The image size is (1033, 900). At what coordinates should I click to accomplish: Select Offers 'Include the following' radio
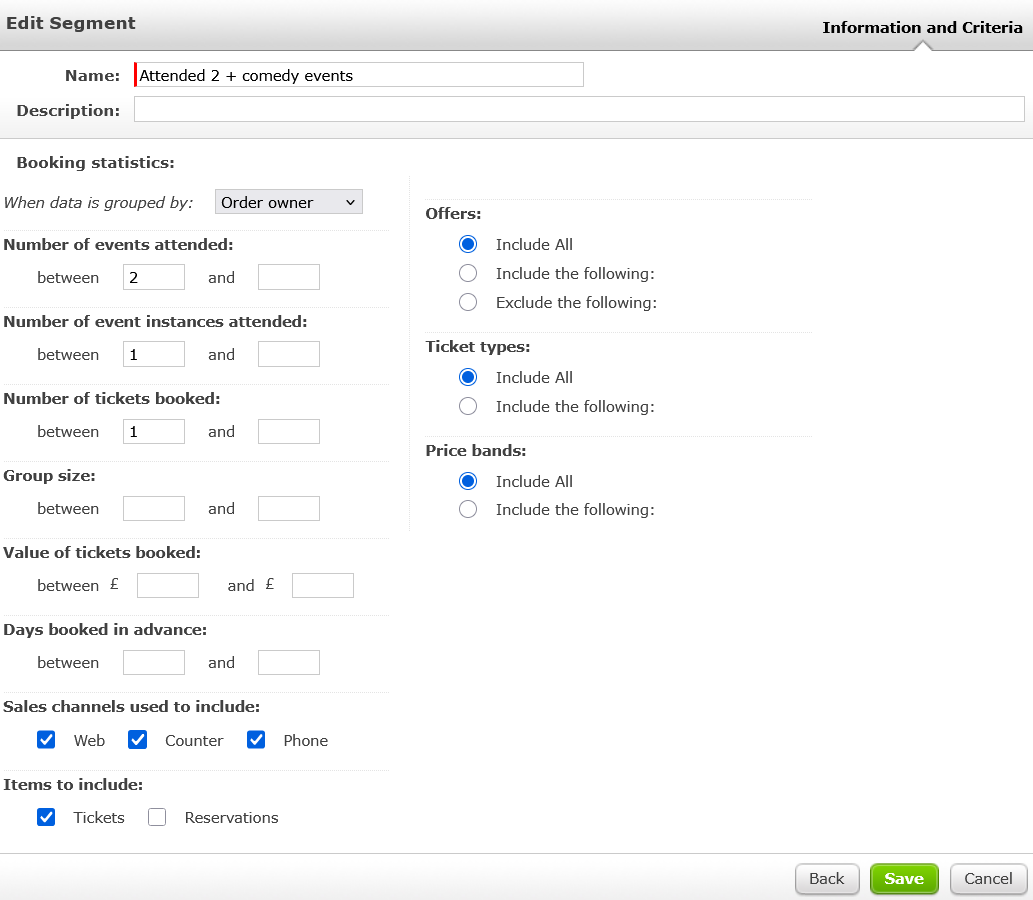pyautogui.click(x=468, y=273)
